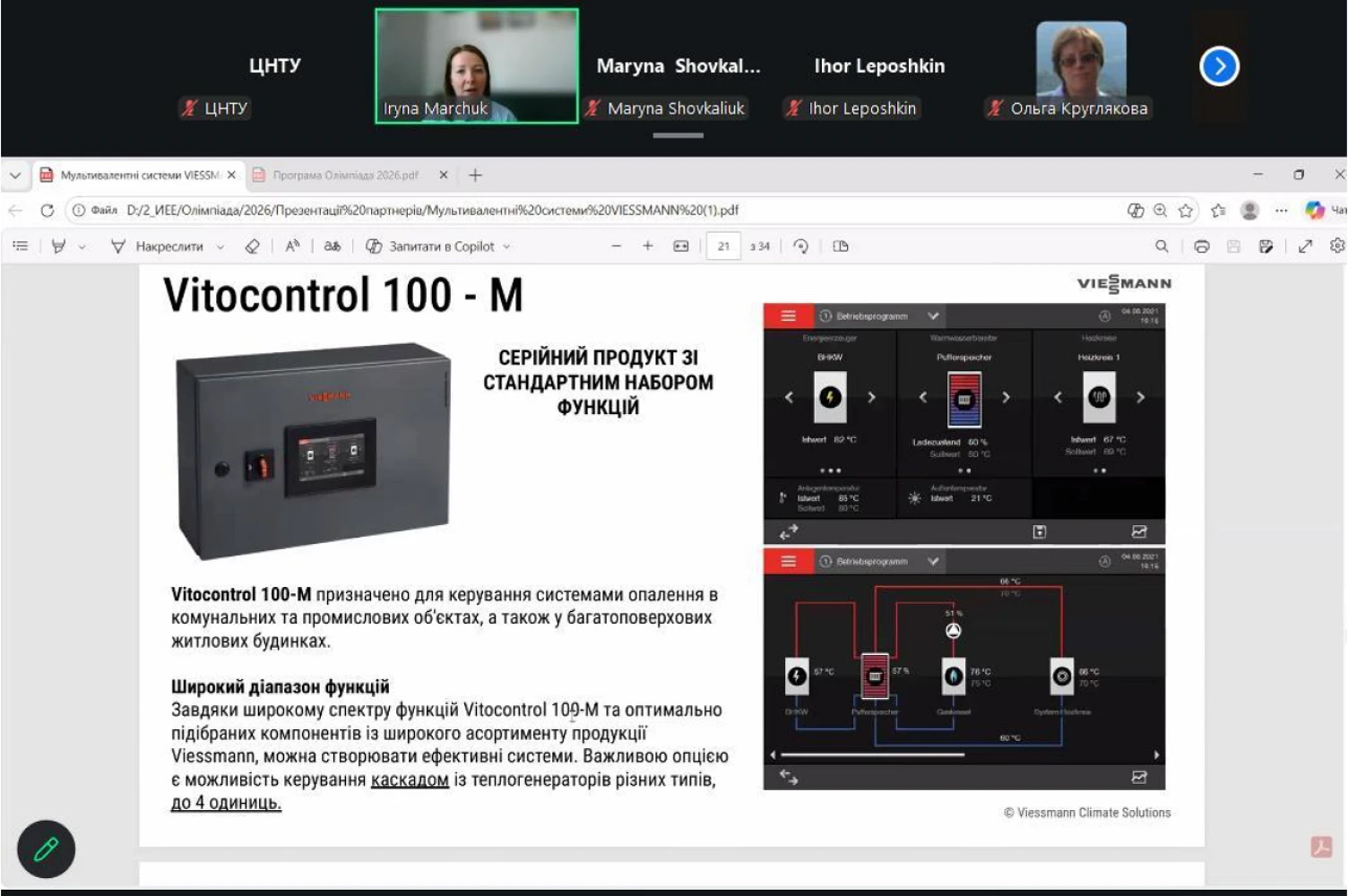The image size is (1348, 896).
Task: Click the rotate page icon
Action: (801, 246)
